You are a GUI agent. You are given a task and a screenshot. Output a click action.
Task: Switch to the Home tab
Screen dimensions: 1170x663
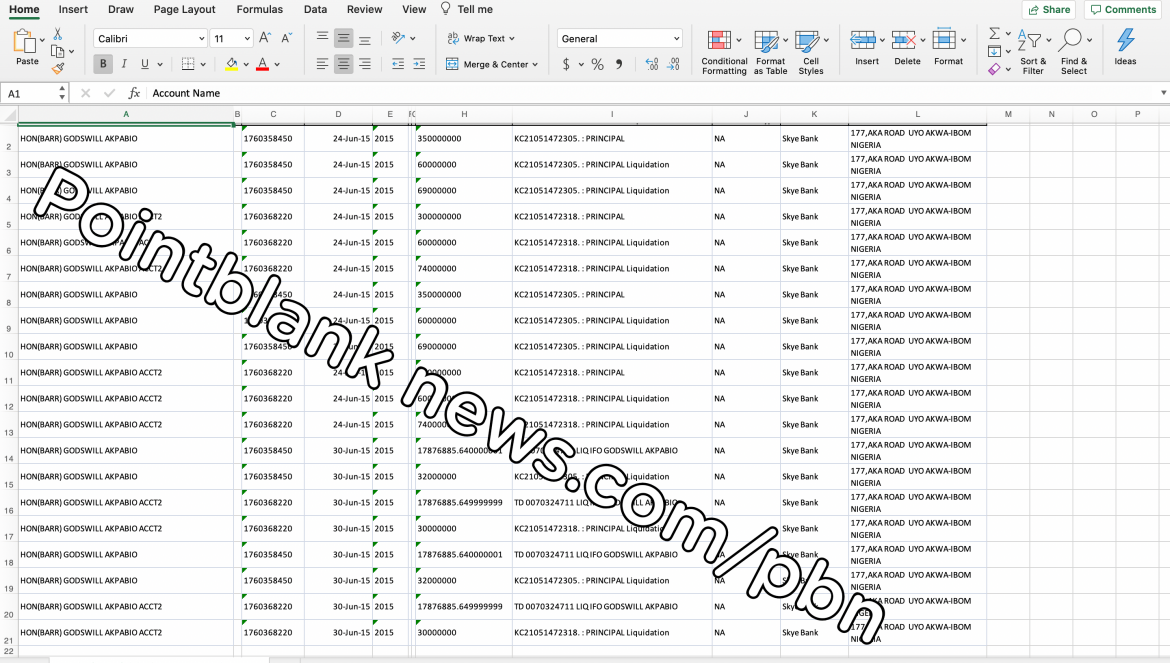[x=25, y=10]
